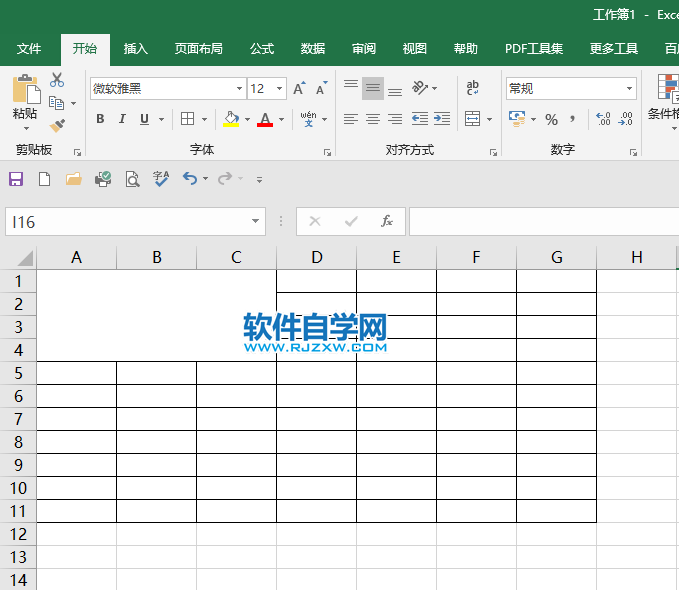Increase decimal places
Image resolution: width=679 pixels, height=590 pixels.
(603, 119)
